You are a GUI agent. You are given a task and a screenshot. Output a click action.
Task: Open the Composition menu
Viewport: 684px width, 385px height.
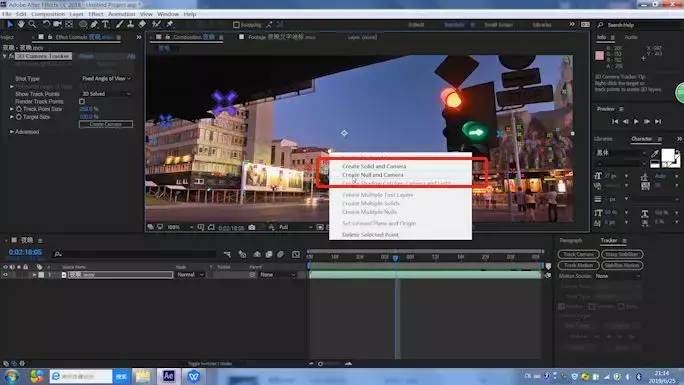pos(48,14)
